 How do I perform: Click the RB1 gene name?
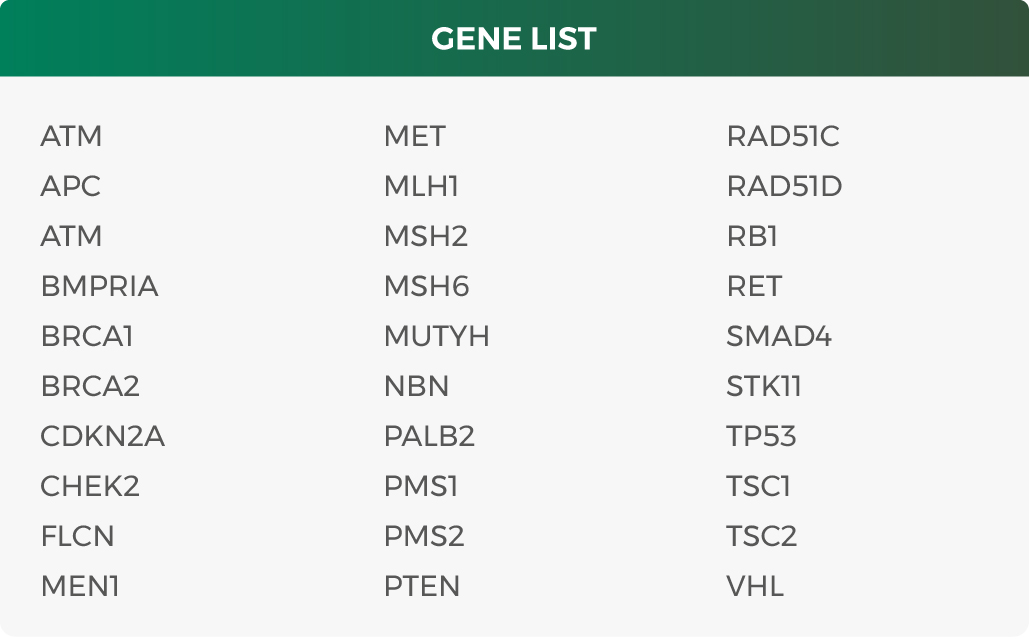pos(752,236)
